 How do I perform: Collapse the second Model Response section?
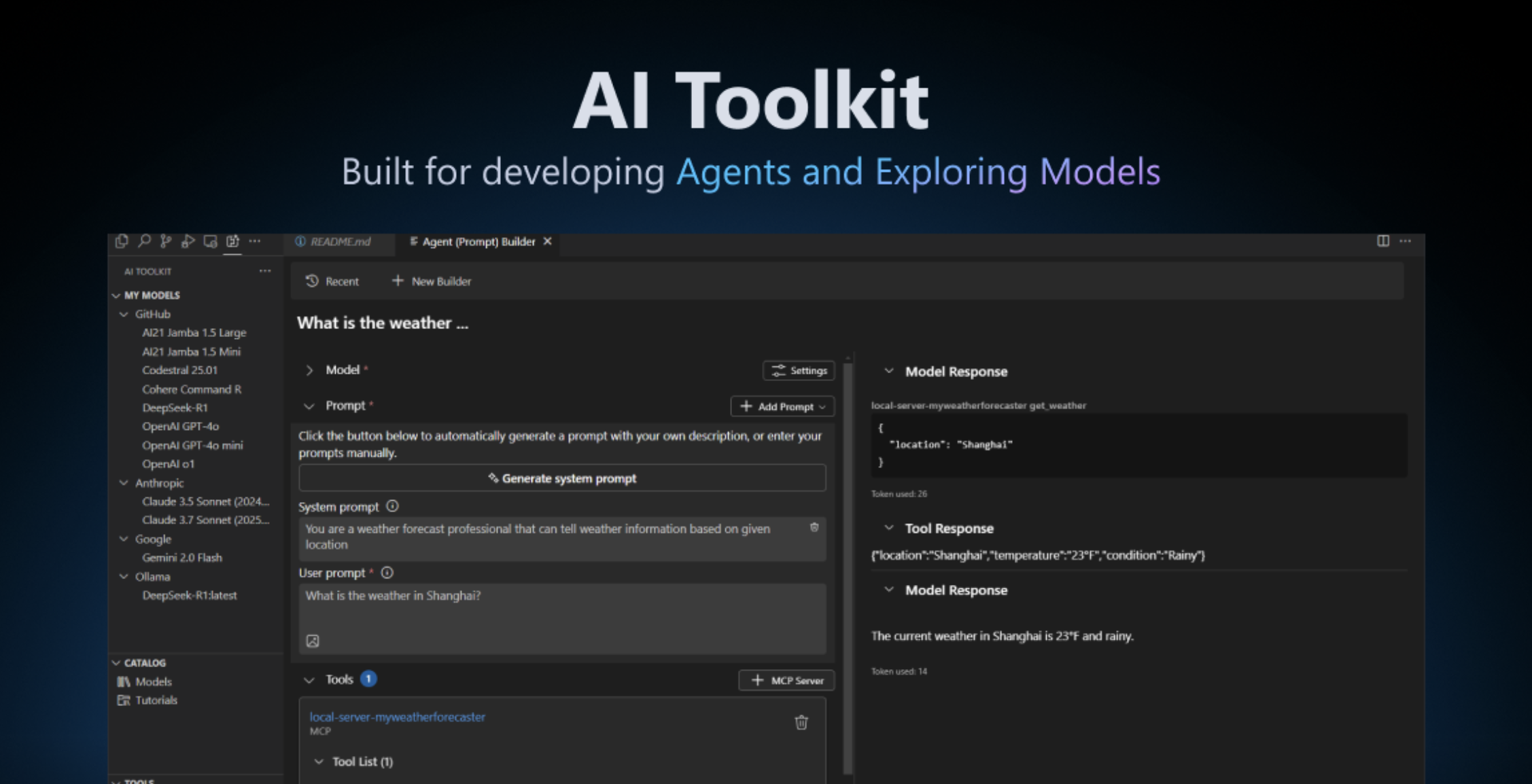[x=889, y=590]
